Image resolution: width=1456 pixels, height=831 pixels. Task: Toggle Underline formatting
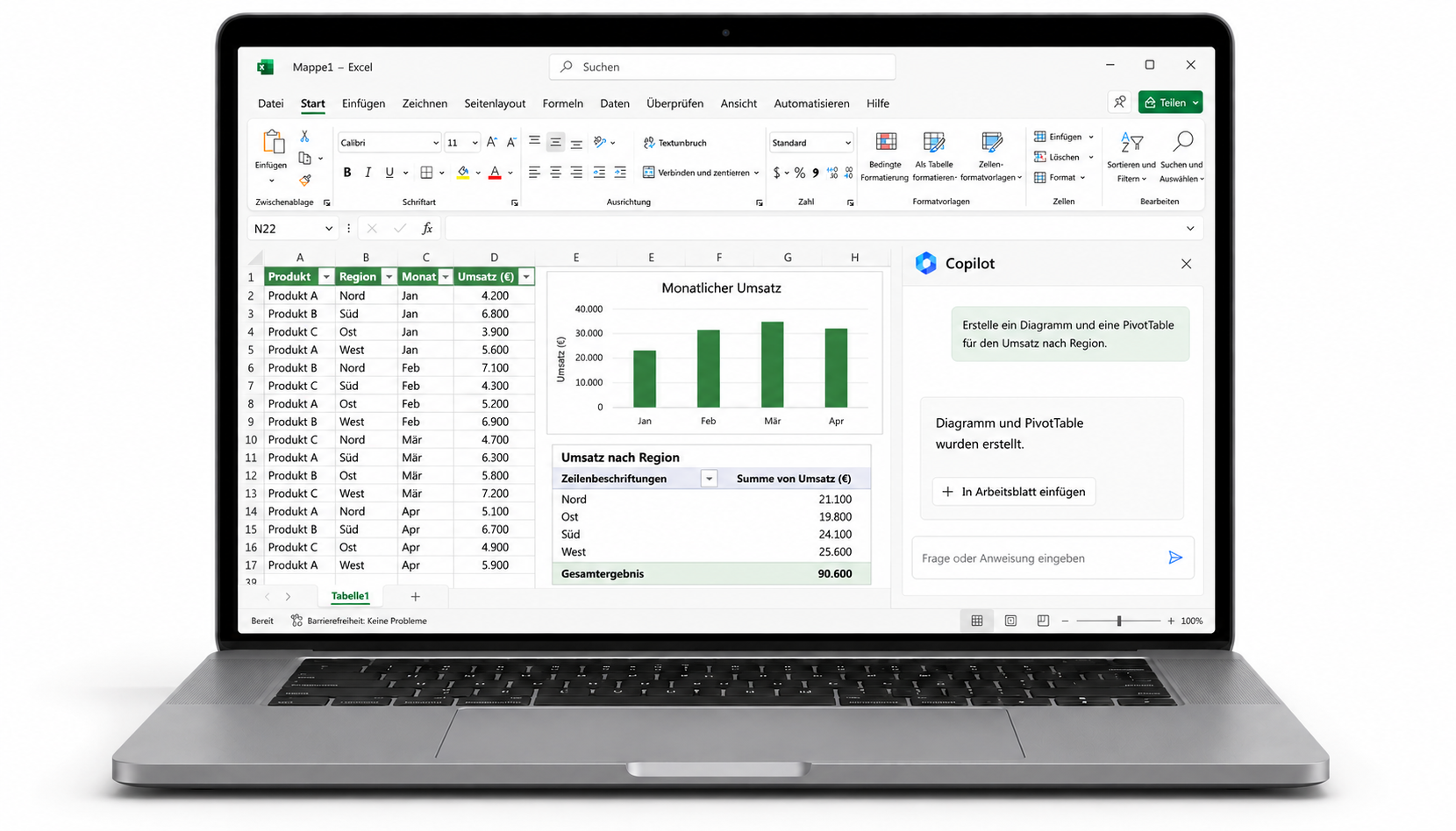(389, 173)
